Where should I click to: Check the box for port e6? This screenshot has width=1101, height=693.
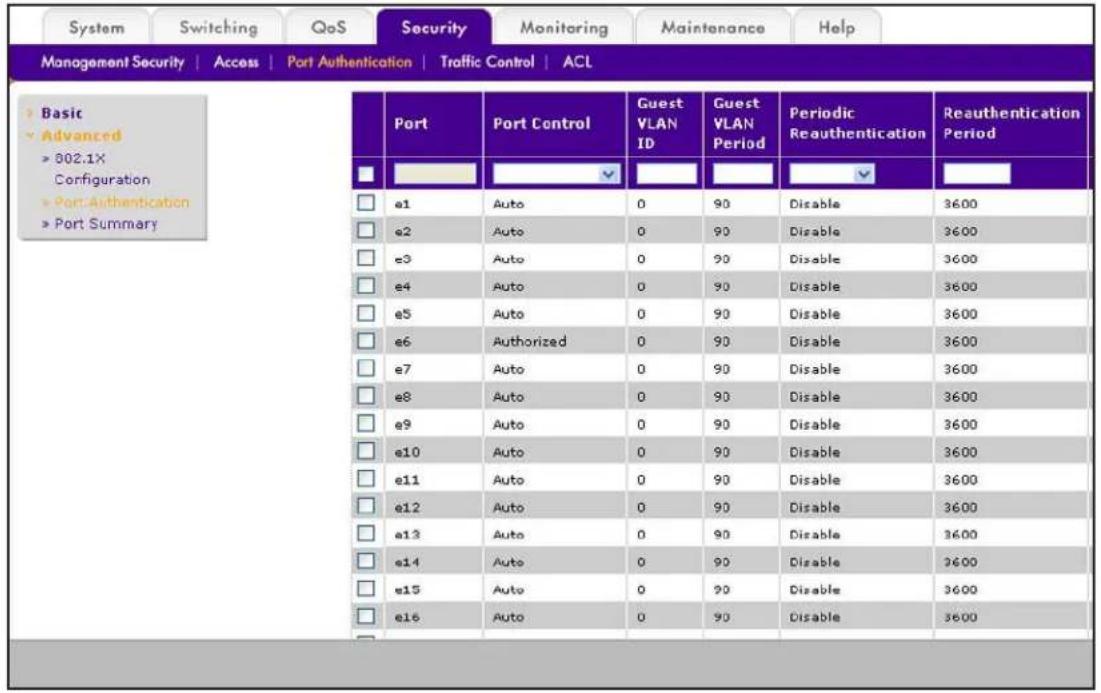pos(366,341)
